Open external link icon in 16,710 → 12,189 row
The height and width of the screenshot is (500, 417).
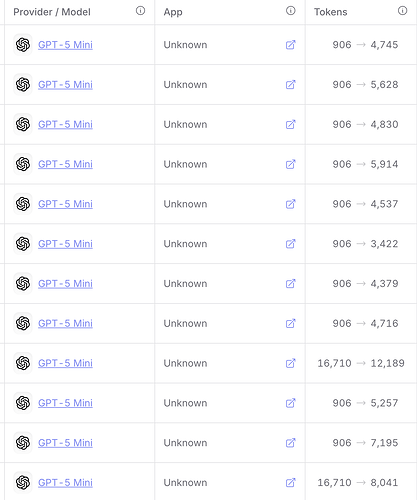click(291, 363)
